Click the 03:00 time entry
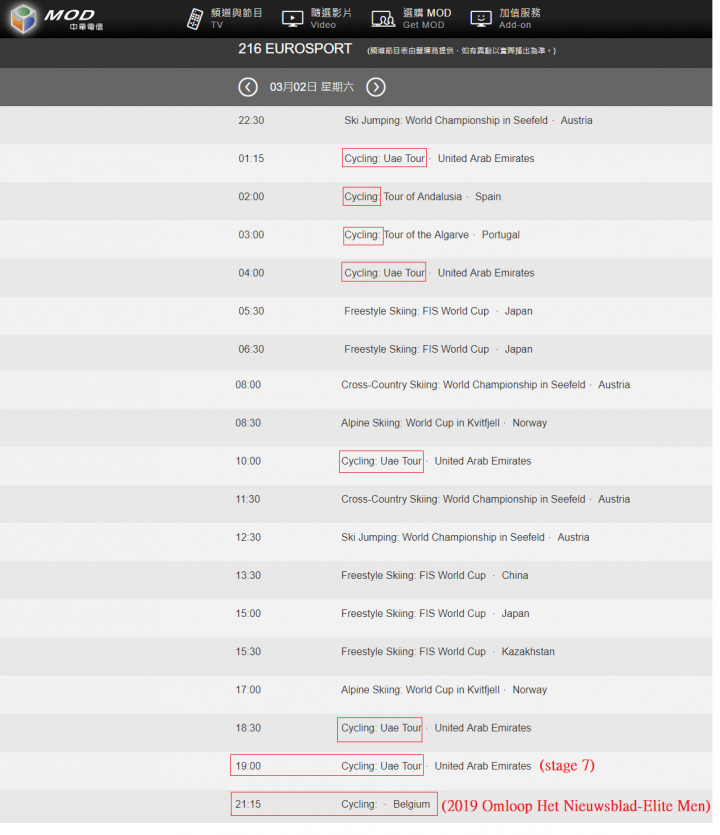Image resolution: width=720 pixels, height=835 pixels. tap(251, 235)
